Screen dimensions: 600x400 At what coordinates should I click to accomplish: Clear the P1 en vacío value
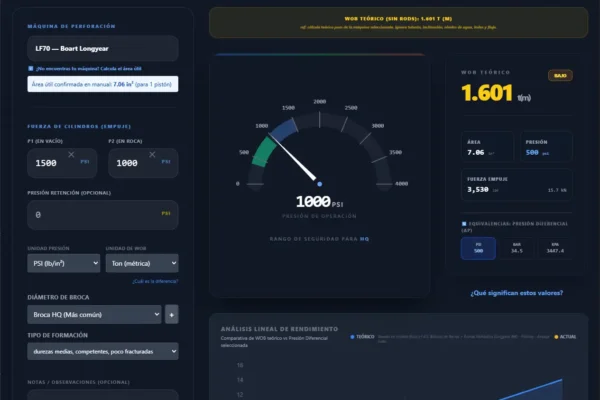pyautogui.click(x=71, y=155)
